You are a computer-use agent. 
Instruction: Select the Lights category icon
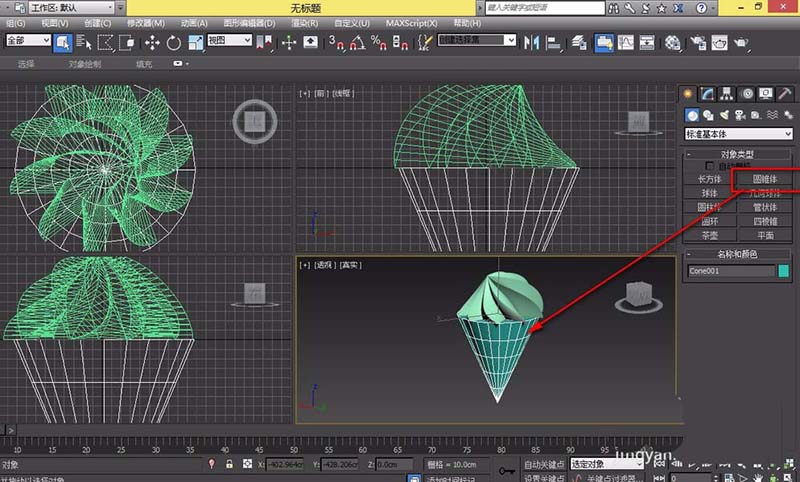[x=724, y=115]
